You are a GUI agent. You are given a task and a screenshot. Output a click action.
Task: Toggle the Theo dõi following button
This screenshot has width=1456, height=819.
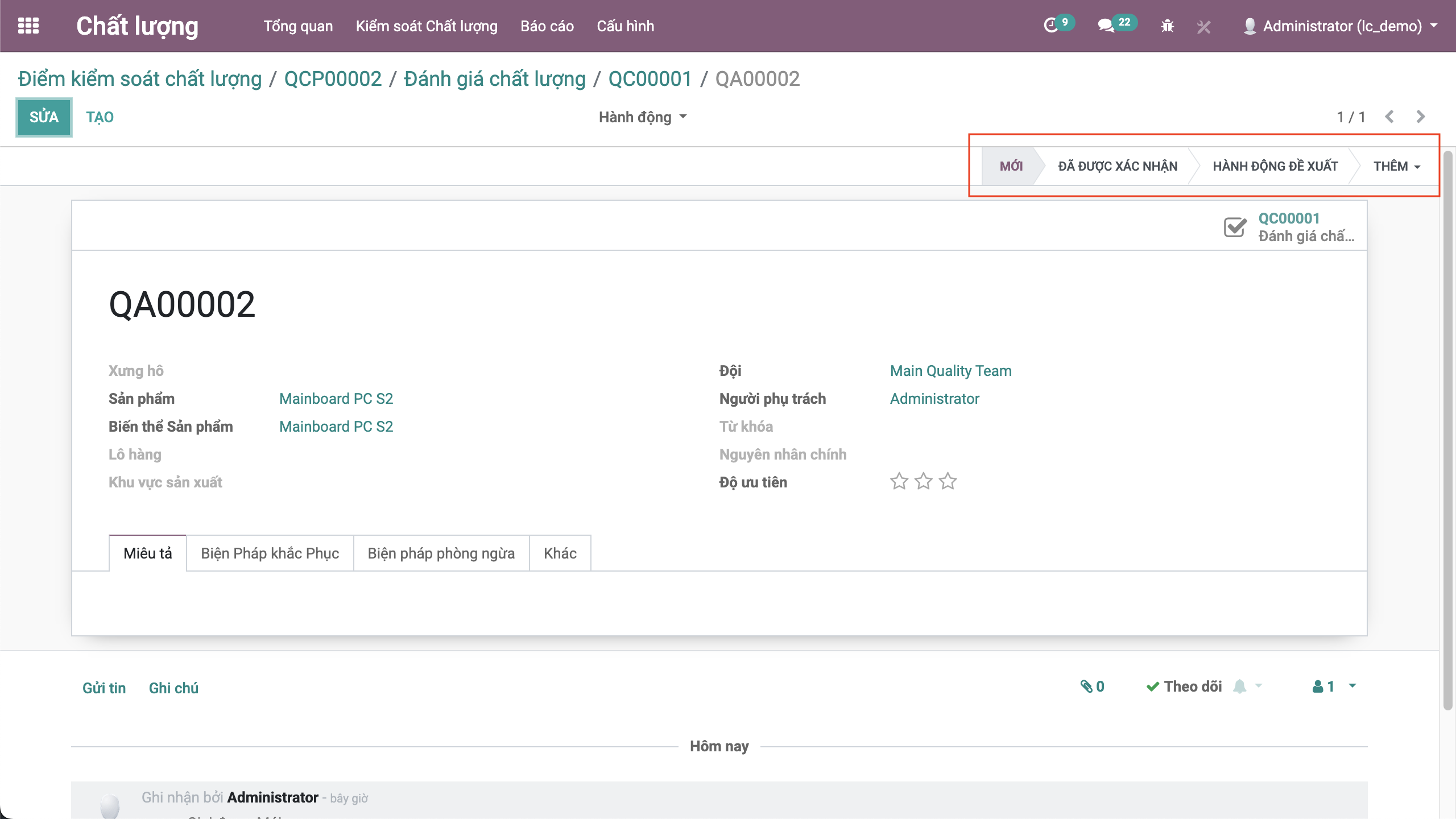coord(1185,686)
